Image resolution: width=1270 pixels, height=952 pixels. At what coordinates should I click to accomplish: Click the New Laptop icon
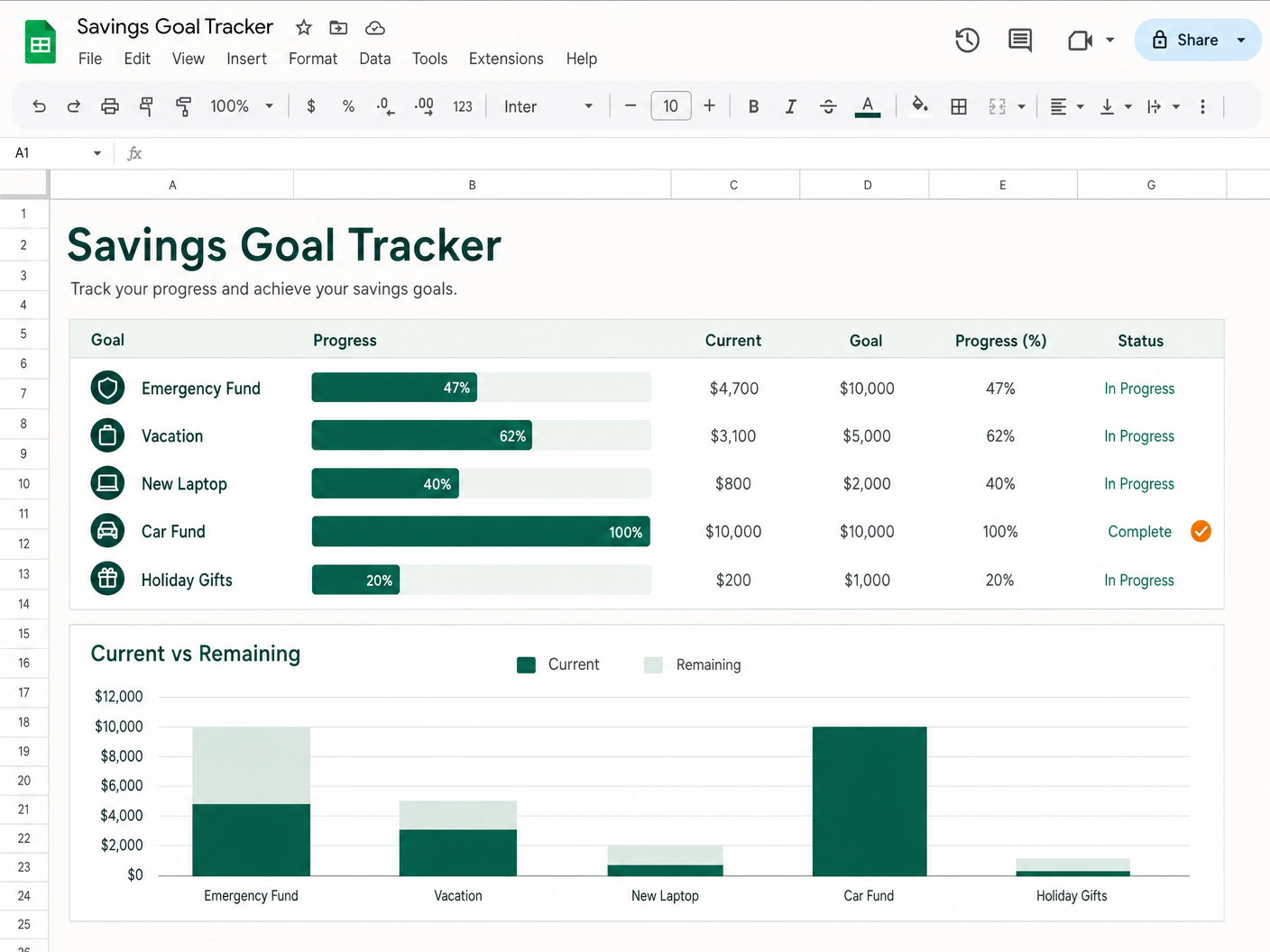click(x=107, y=483)
